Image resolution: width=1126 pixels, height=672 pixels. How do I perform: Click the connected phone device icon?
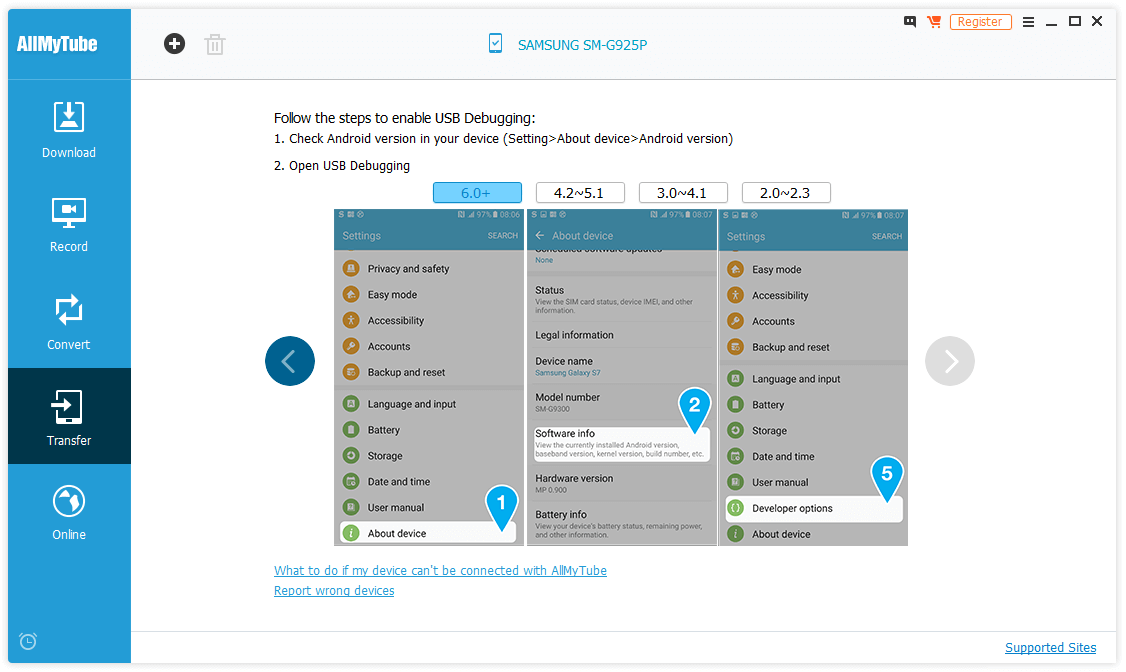[x=495, y=44]
